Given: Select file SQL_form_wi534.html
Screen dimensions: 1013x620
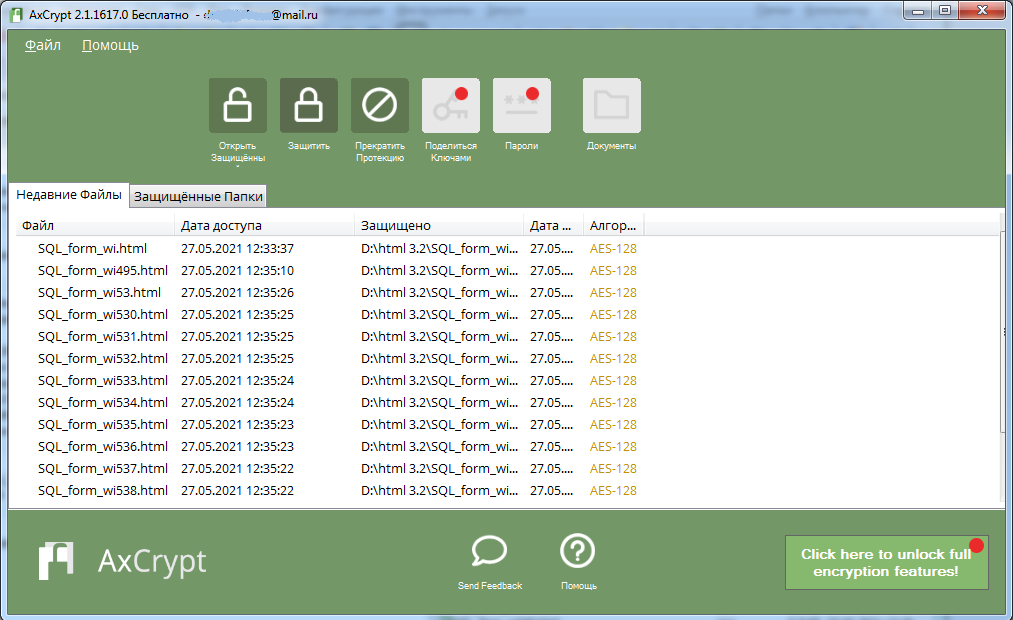Looking at the screenshot, I should (x=103, y=402).
